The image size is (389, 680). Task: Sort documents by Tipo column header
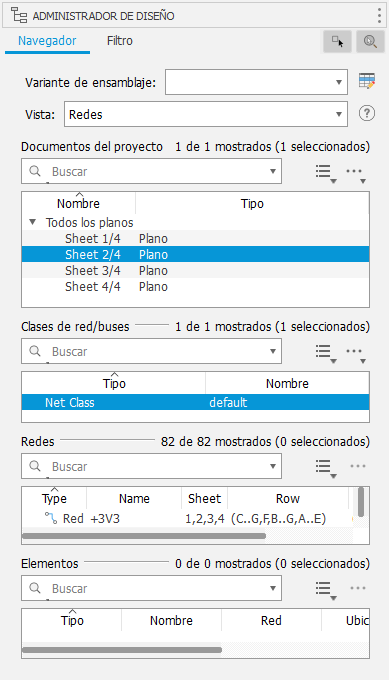click(252, 203)
